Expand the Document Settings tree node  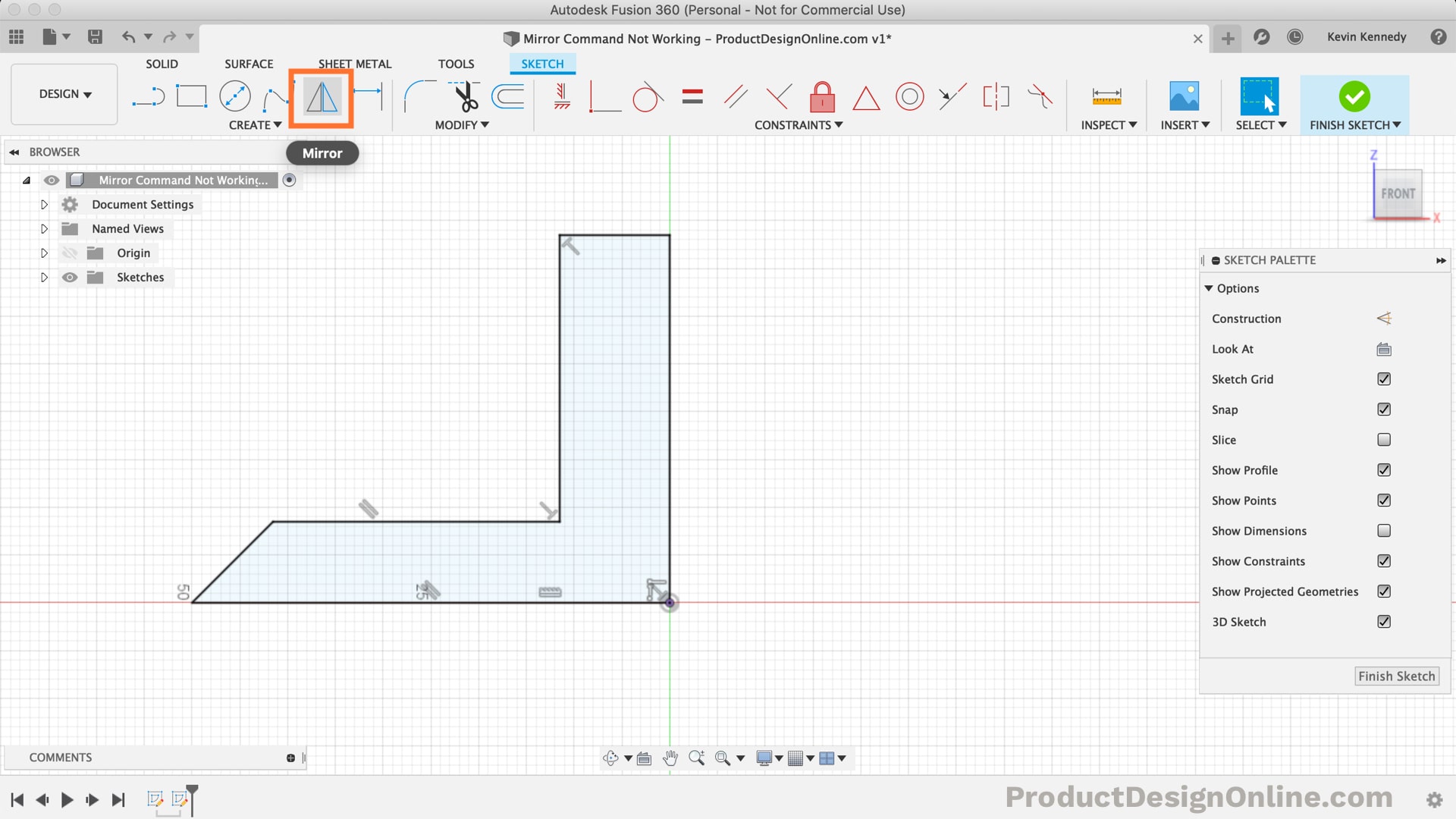(44, 205)
